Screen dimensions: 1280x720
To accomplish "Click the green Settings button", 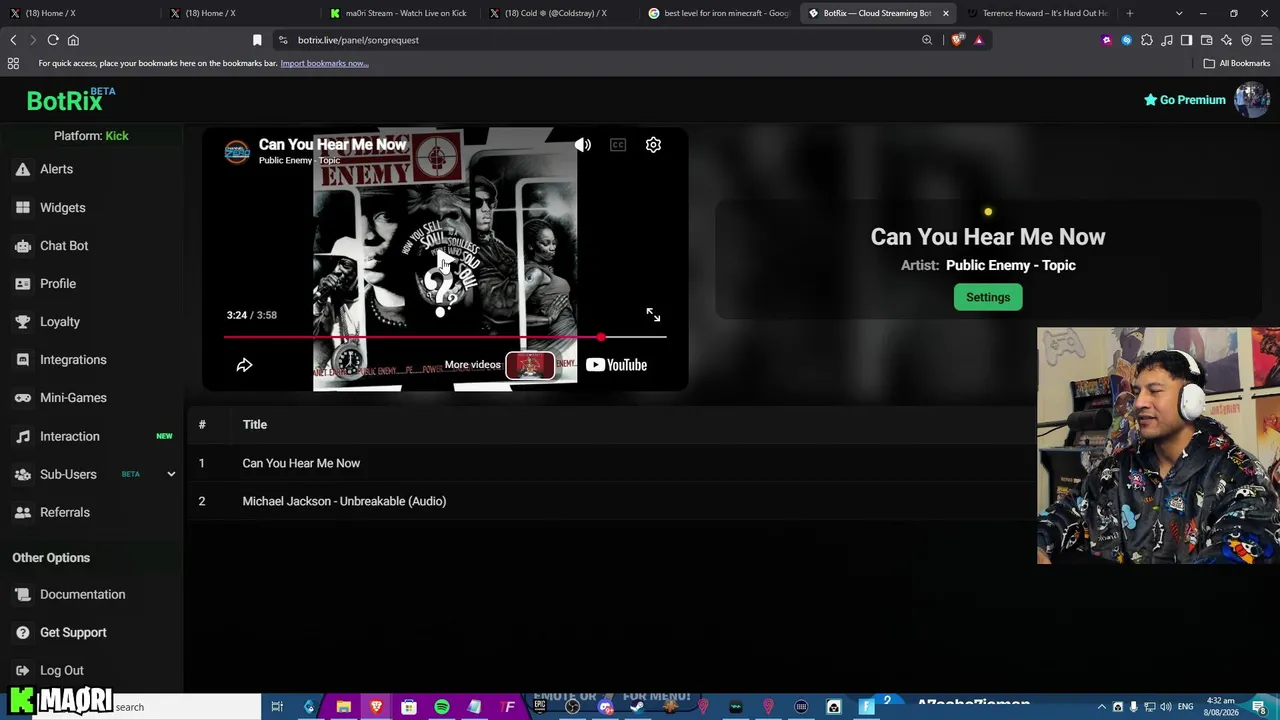I will coord(988,297).
